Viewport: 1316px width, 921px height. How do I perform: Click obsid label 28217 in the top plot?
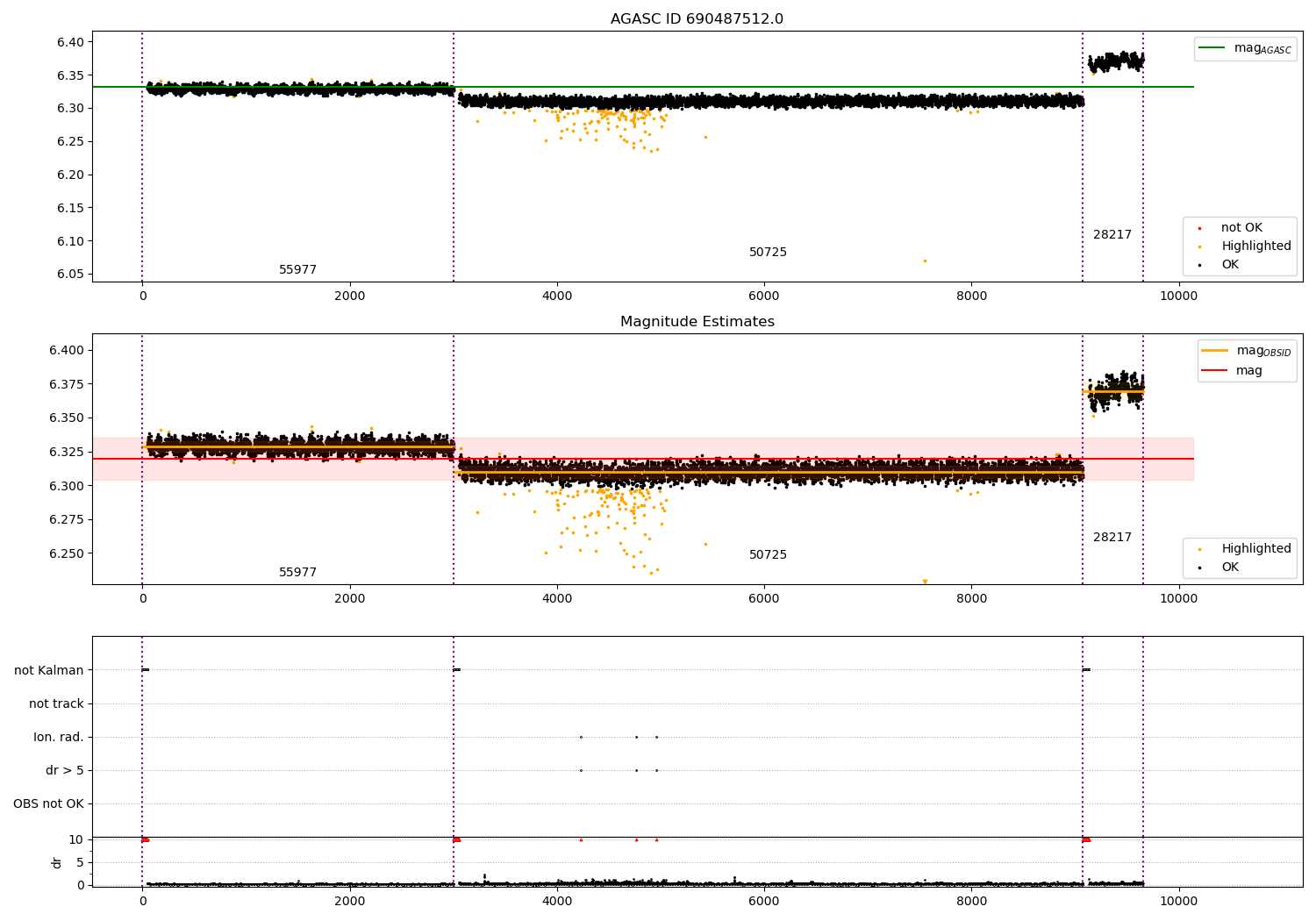(1112, 235)
